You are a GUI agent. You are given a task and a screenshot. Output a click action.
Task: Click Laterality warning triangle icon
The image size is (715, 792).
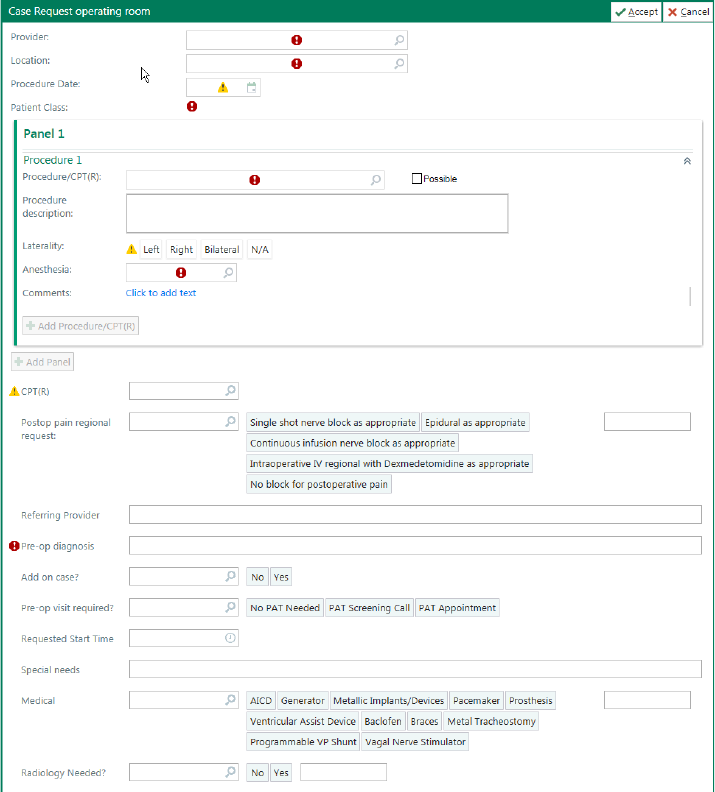131,249
